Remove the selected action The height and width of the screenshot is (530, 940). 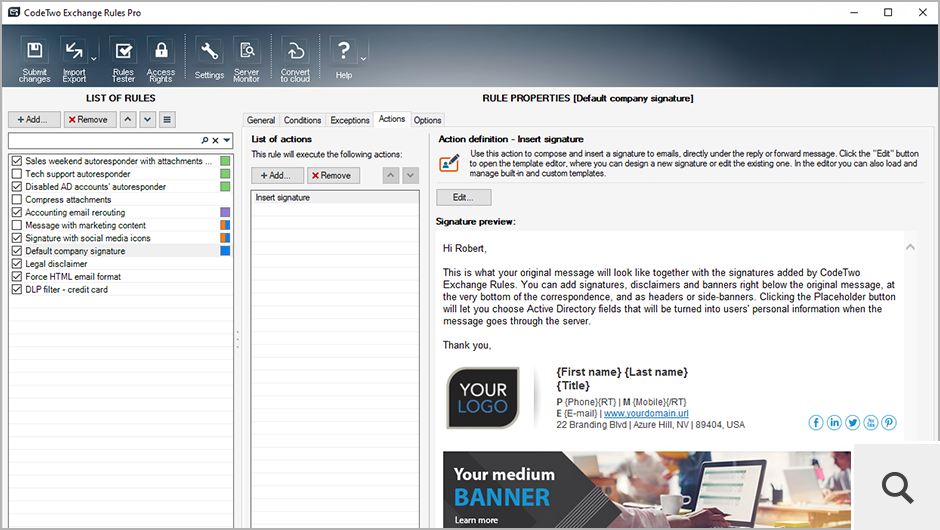(333, 175)
